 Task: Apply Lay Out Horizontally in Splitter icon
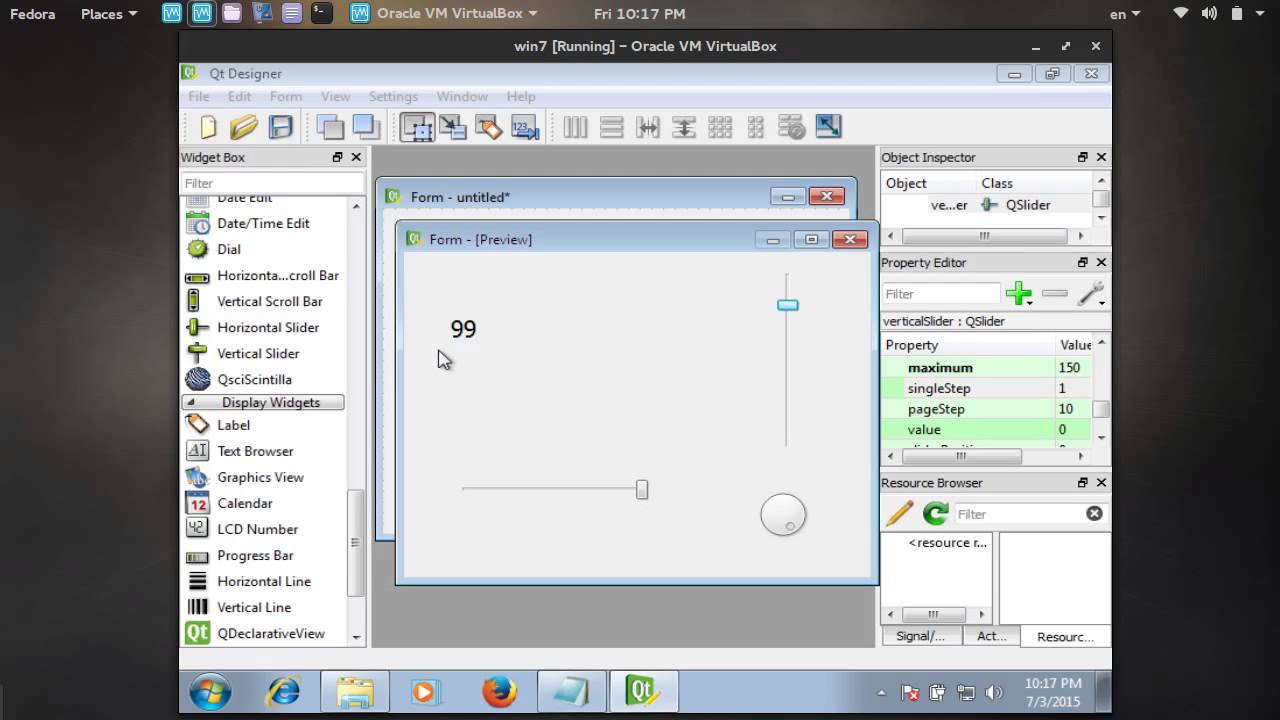pos(648,127)
